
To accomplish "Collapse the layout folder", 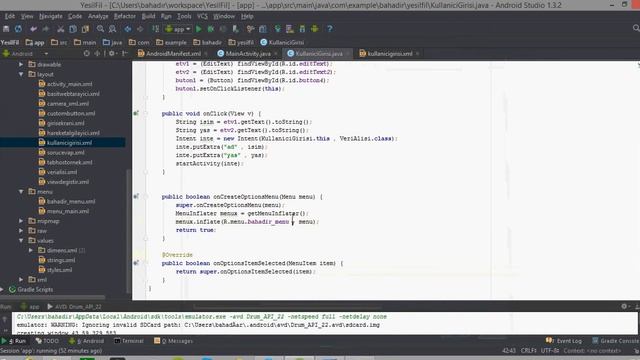I will click(21, 74).
